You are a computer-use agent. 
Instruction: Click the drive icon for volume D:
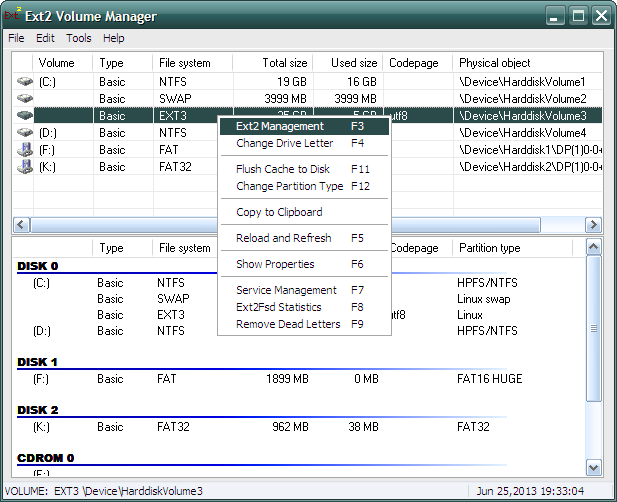[25, 133]
